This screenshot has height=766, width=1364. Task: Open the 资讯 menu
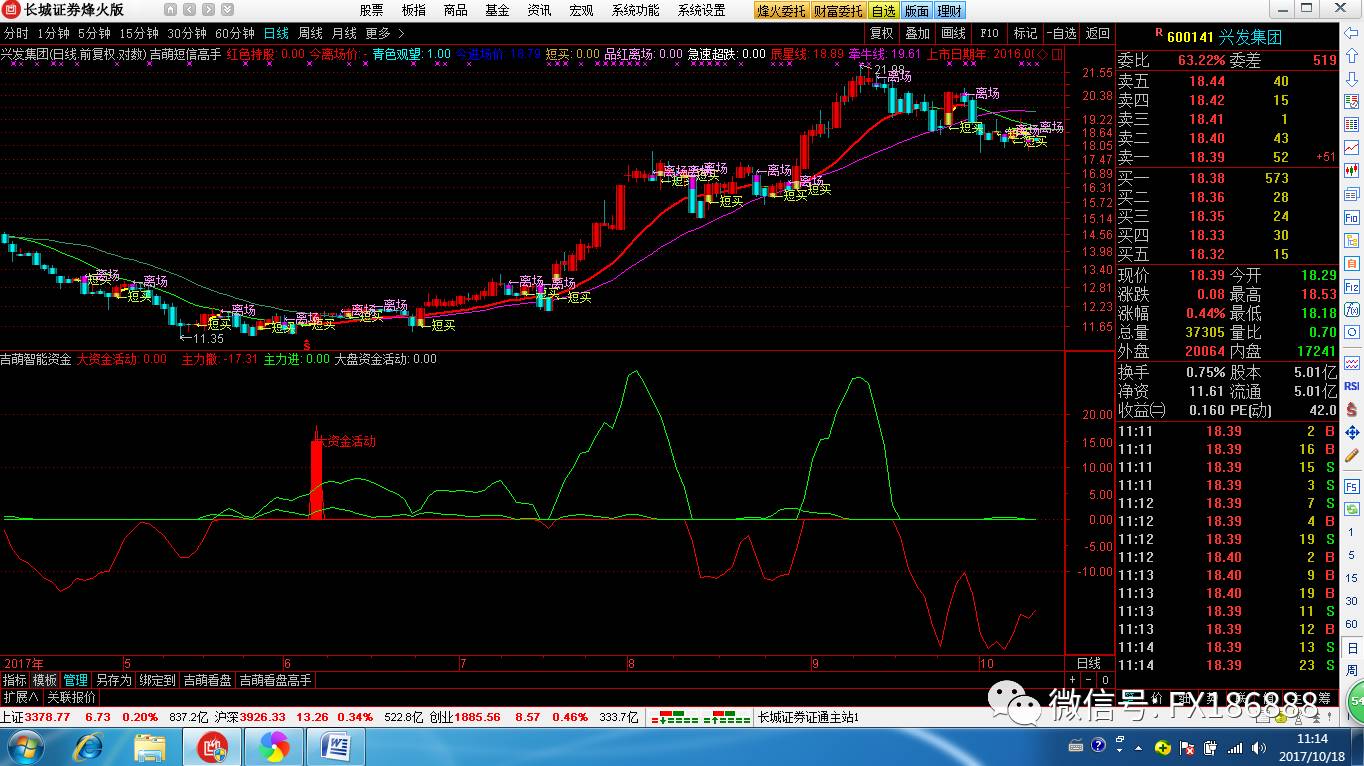(x=539, y=10)
